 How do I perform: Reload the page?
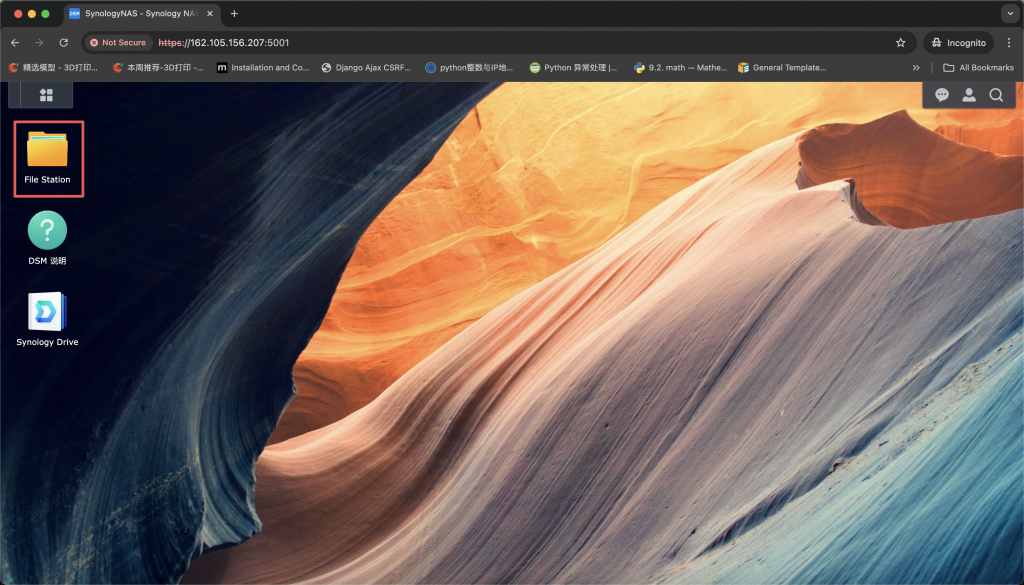pyautogui.click(x=64, y=43)
